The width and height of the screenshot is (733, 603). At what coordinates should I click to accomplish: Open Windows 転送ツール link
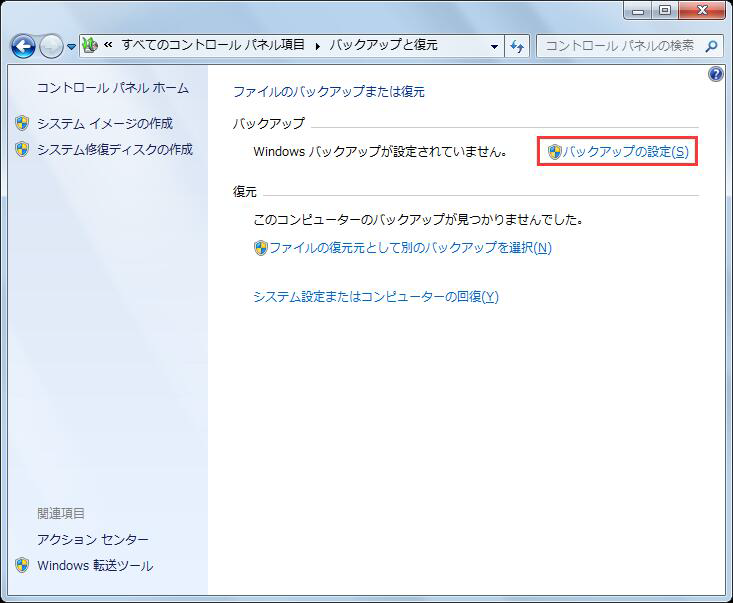coord(95,566)
